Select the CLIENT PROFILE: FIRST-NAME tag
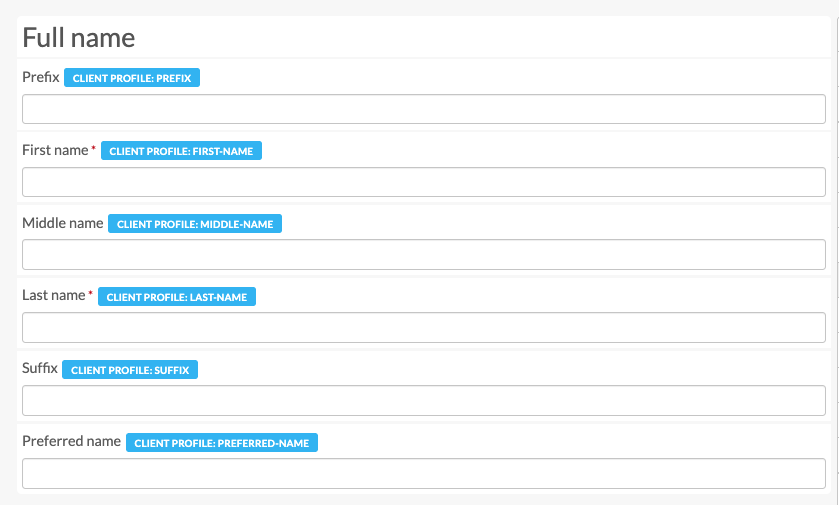Image resolution: width=839 pixels, height=505 pixels. point(182,151)
